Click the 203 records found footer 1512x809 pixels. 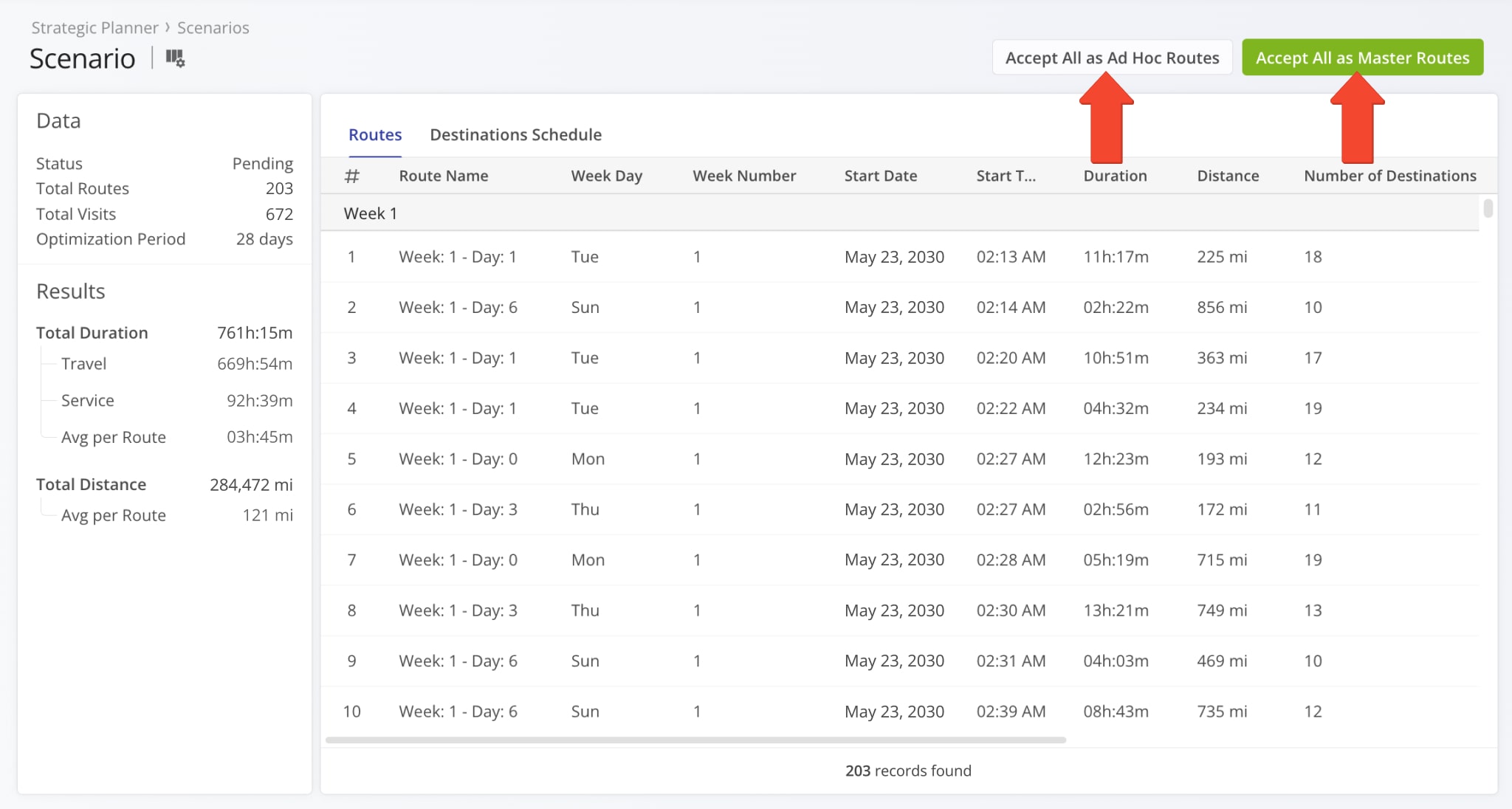[908, 771]
